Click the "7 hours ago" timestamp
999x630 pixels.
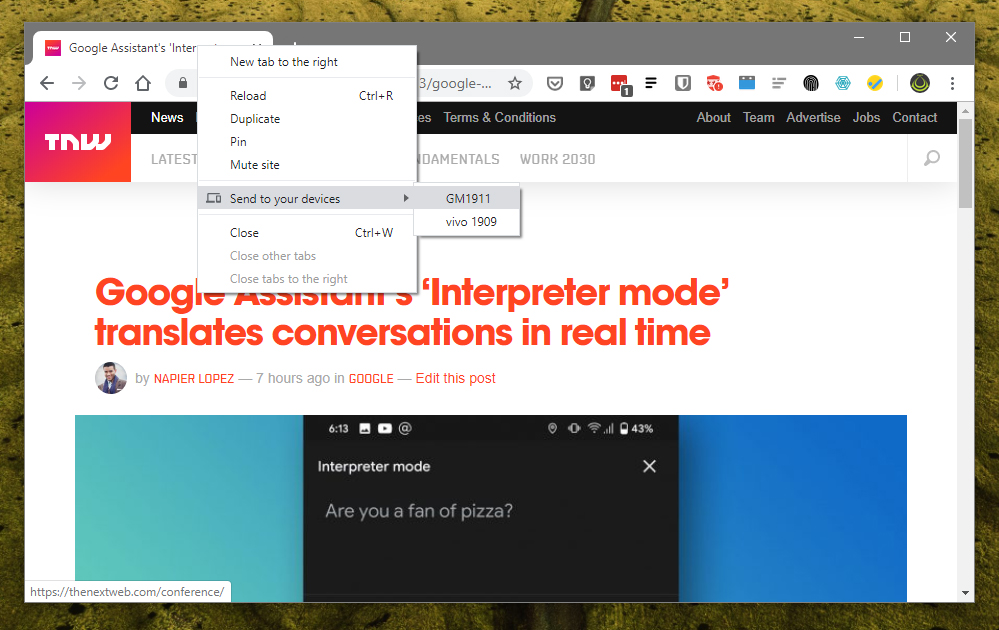[292, 378]
